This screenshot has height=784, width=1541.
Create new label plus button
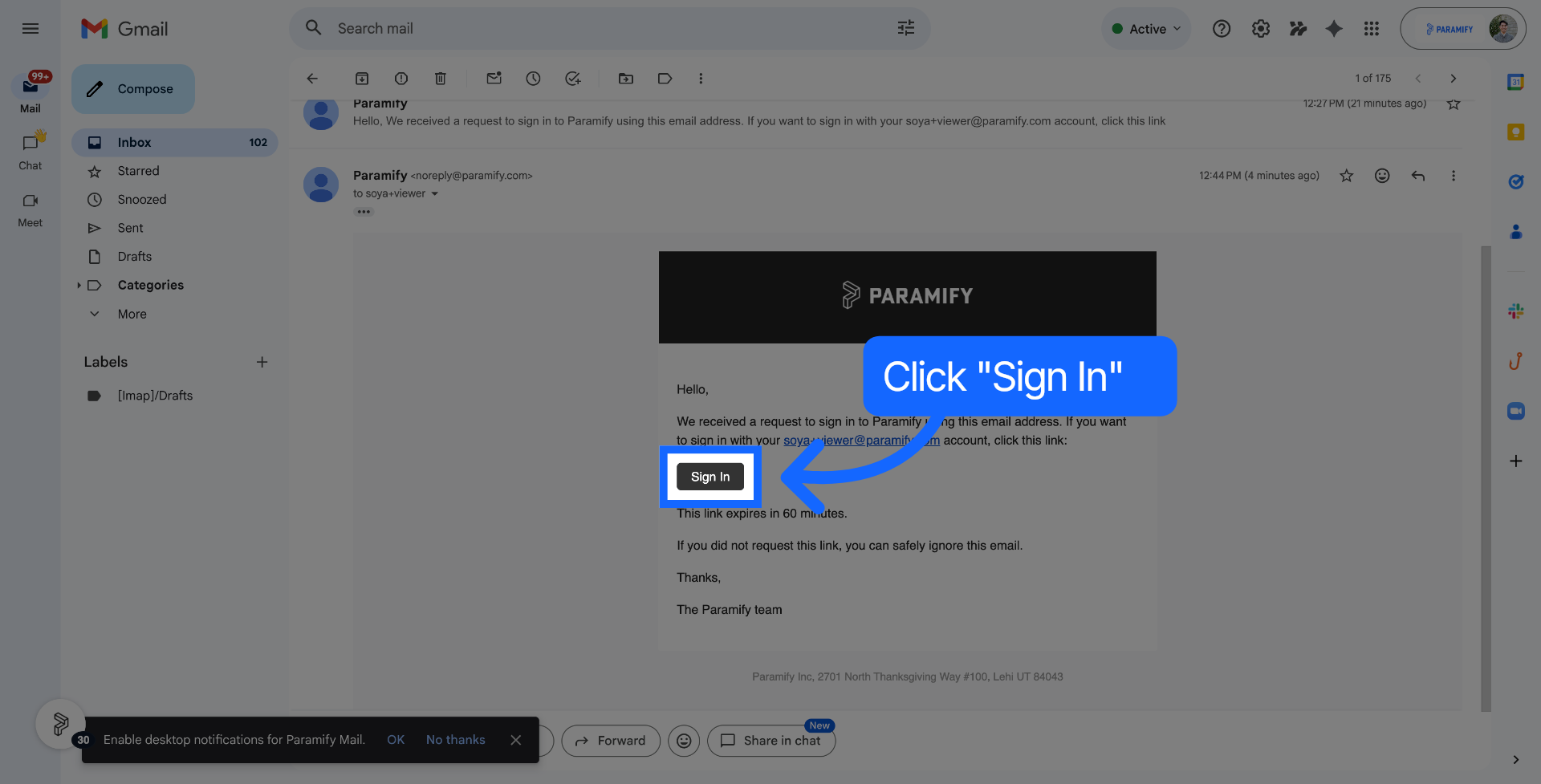[262, 362]
